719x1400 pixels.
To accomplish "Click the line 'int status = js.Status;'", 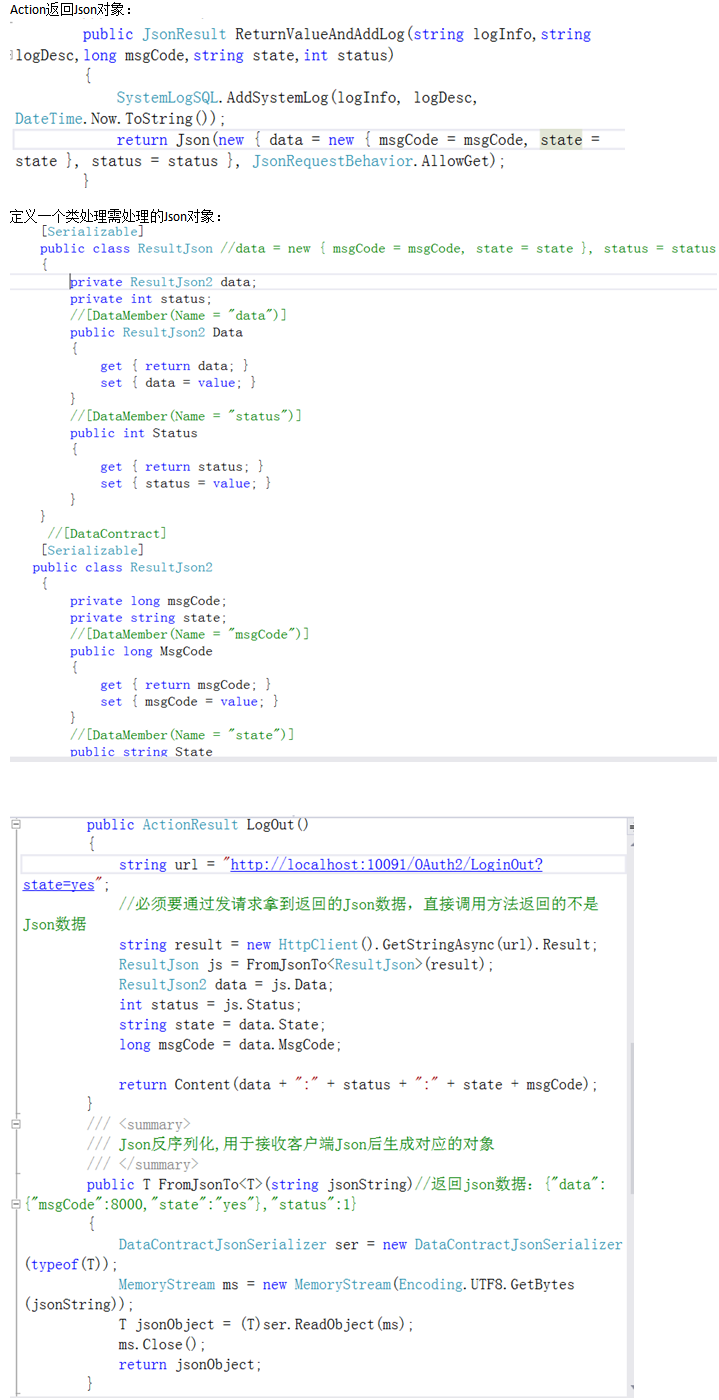I will pyautogui.click(x=210, y=1005).
